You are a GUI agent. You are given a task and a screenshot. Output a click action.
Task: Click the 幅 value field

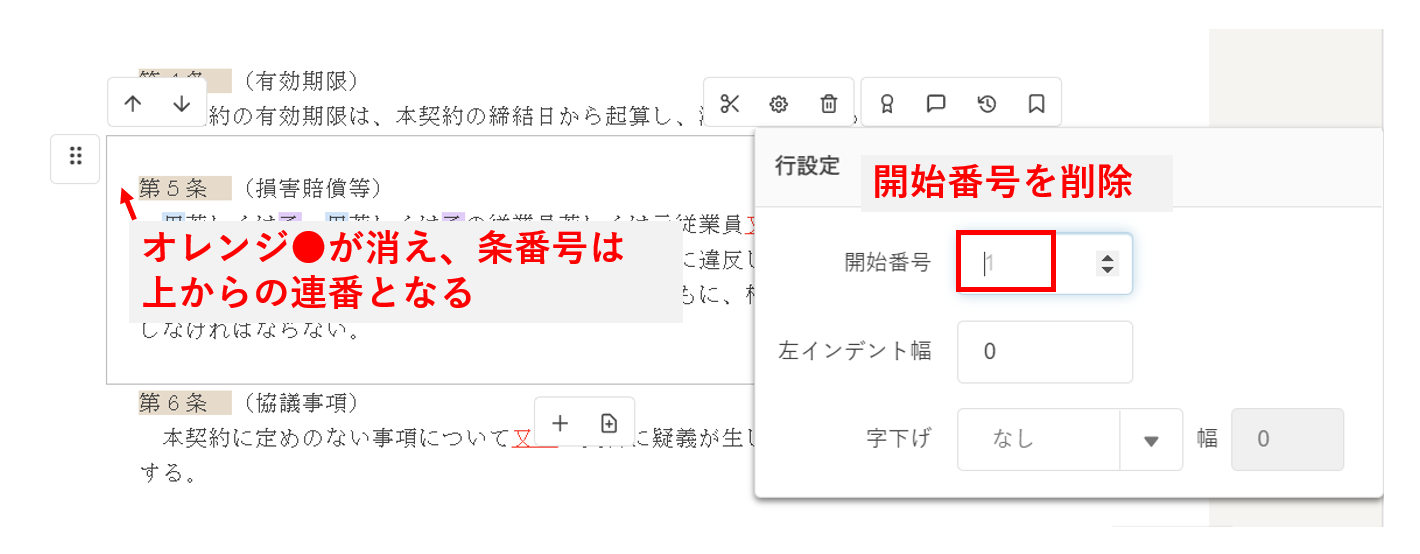(1287, 439)
